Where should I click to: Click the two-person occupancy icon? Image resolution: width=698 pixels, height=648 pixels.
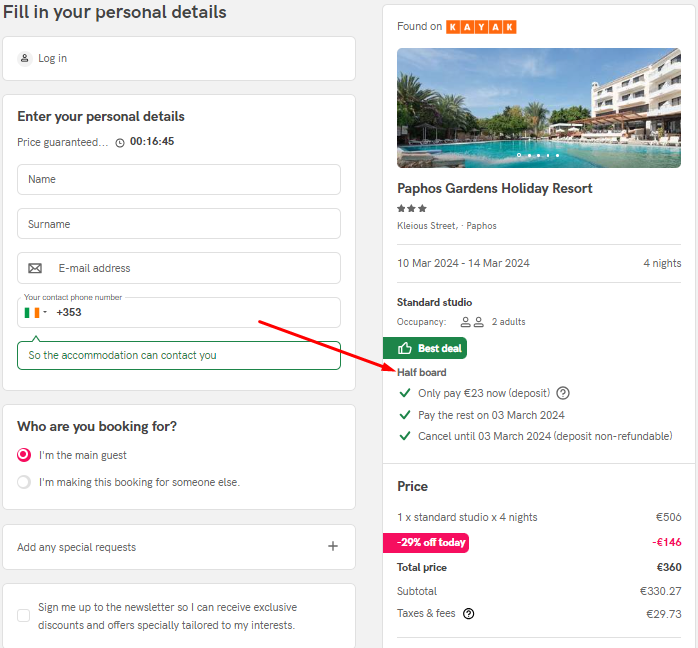coord(472,322)
